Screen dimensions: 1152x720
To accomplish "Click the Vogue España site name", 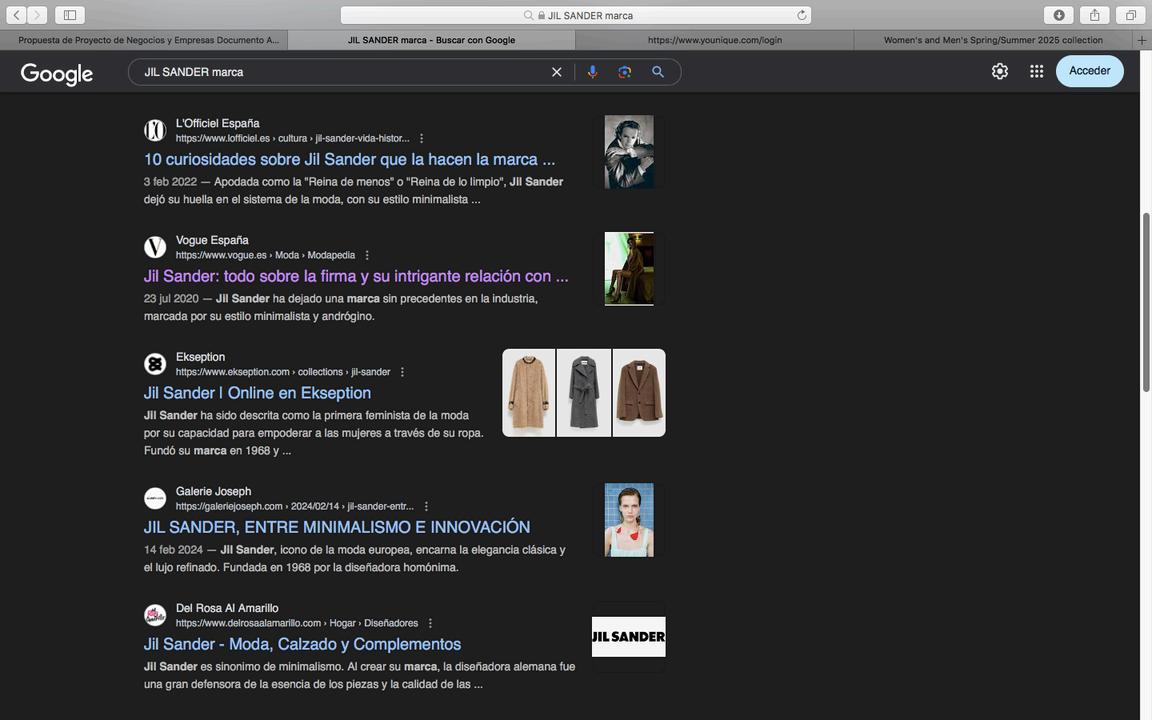I will pos(212,240).
